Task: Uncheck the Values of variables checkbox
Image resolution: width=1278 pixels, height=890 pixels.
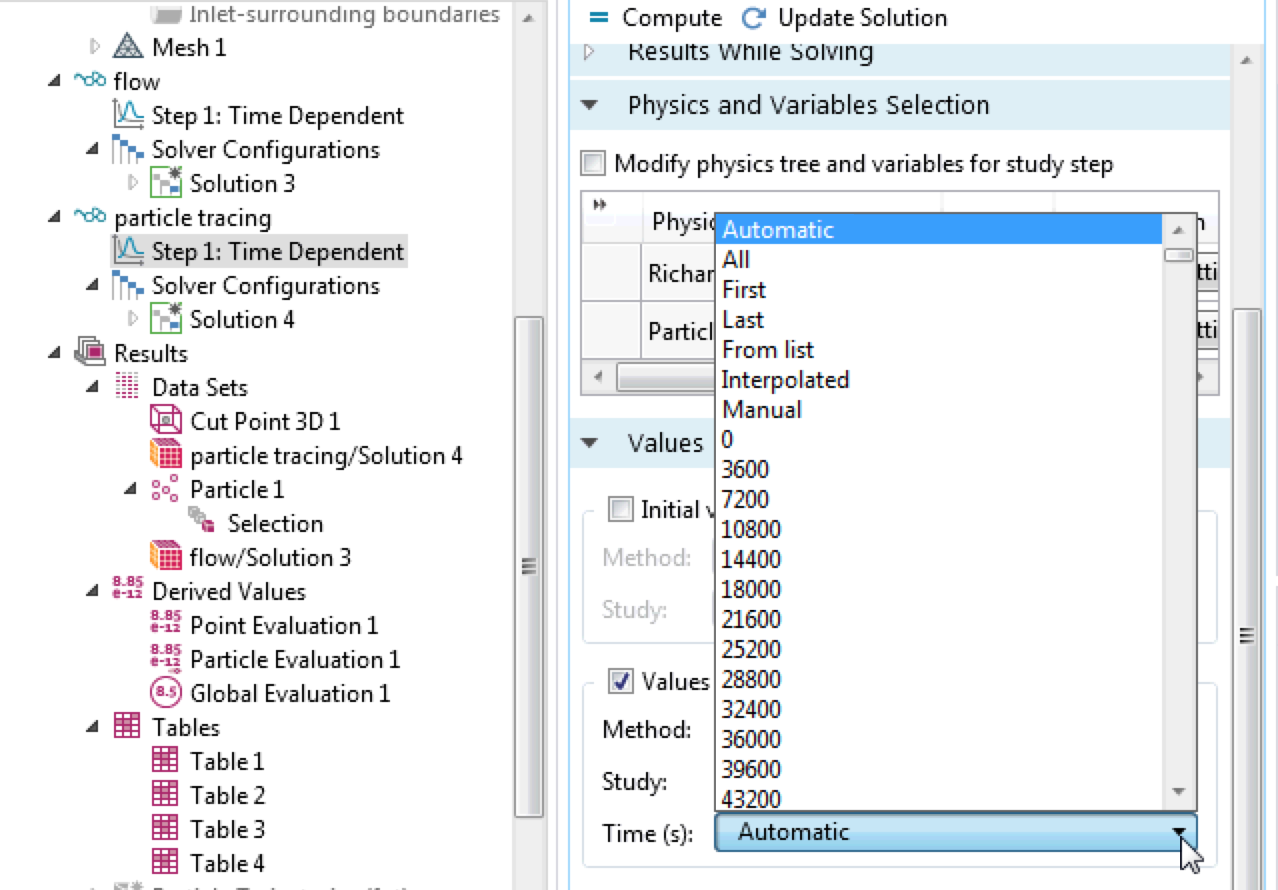Action: click(621, 681)
